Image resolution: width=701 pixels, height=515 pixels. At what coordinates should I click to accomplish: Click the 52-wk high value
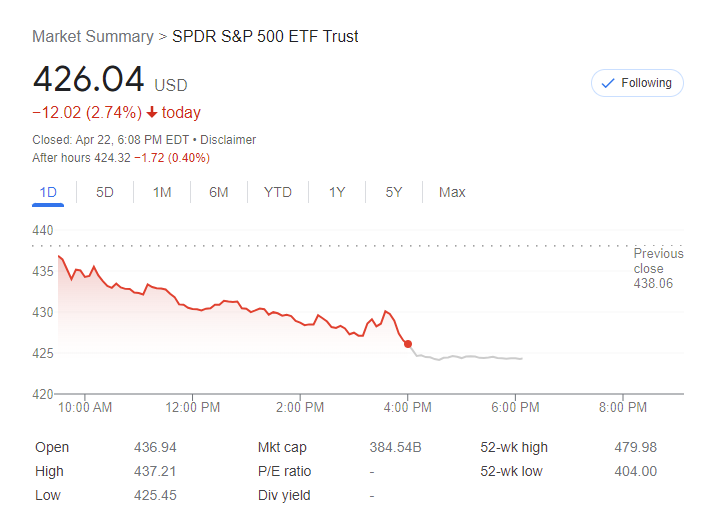coord(635,447)
